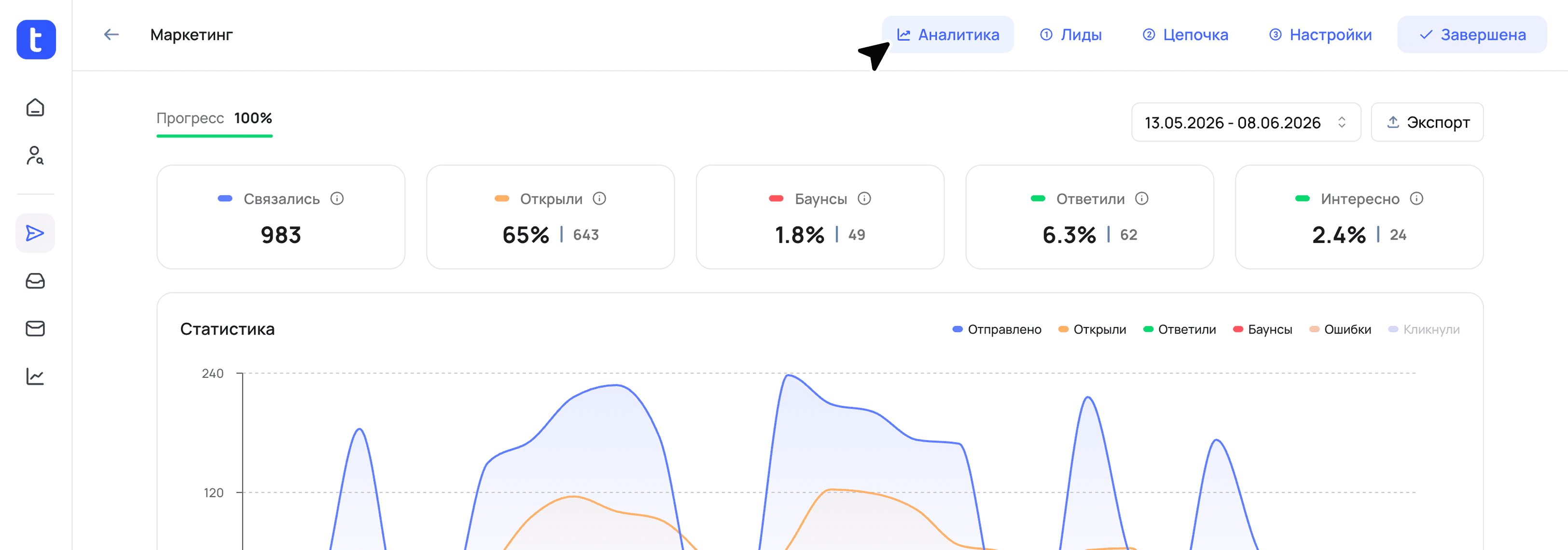Click the 24 count in Интересно card
The width and height of the screenshot is (1568, 550).
coord(1398,235)
